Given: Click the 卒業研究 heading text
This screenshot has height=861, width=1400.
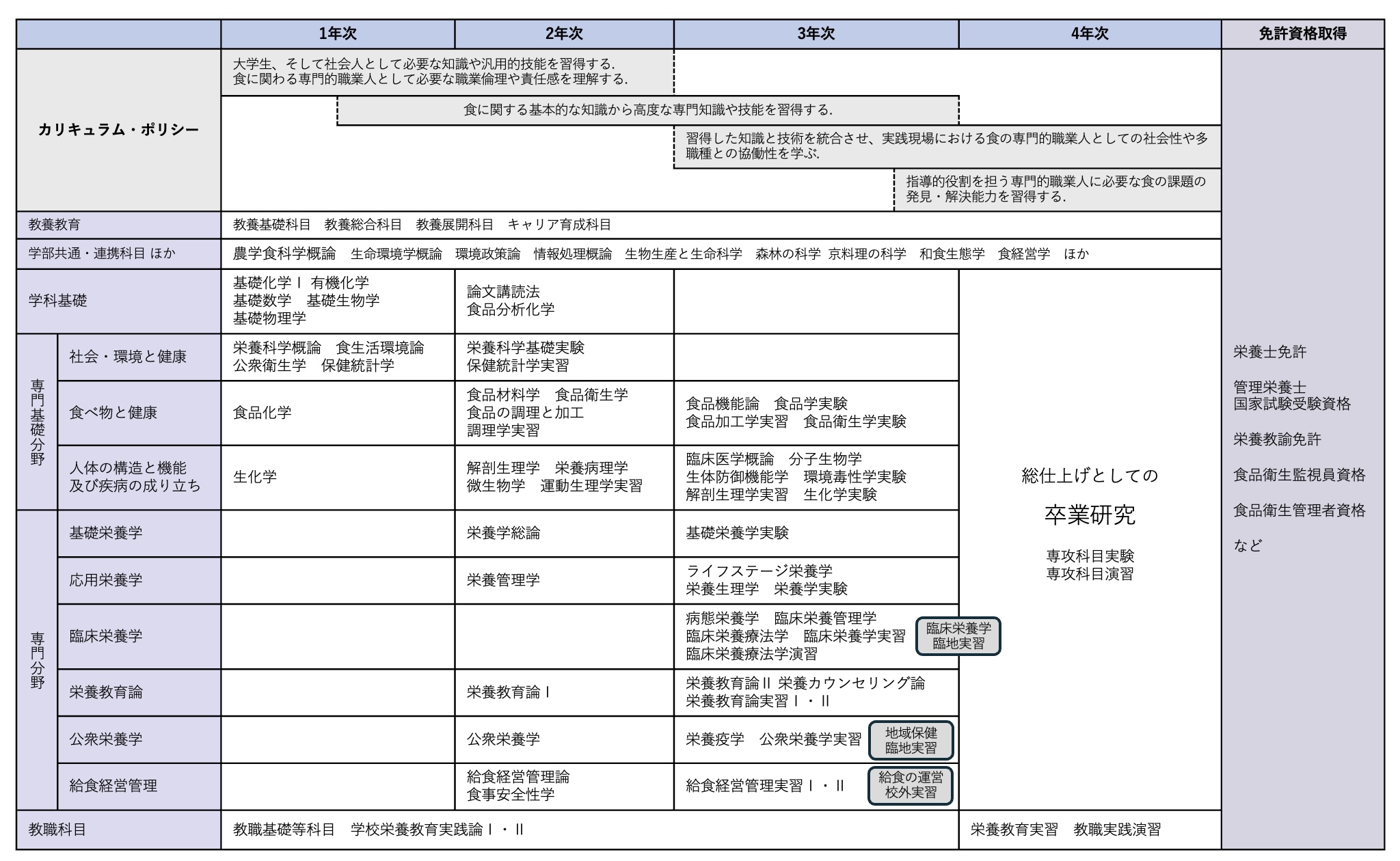Looking at the screenshot, I should [1090, 515].
